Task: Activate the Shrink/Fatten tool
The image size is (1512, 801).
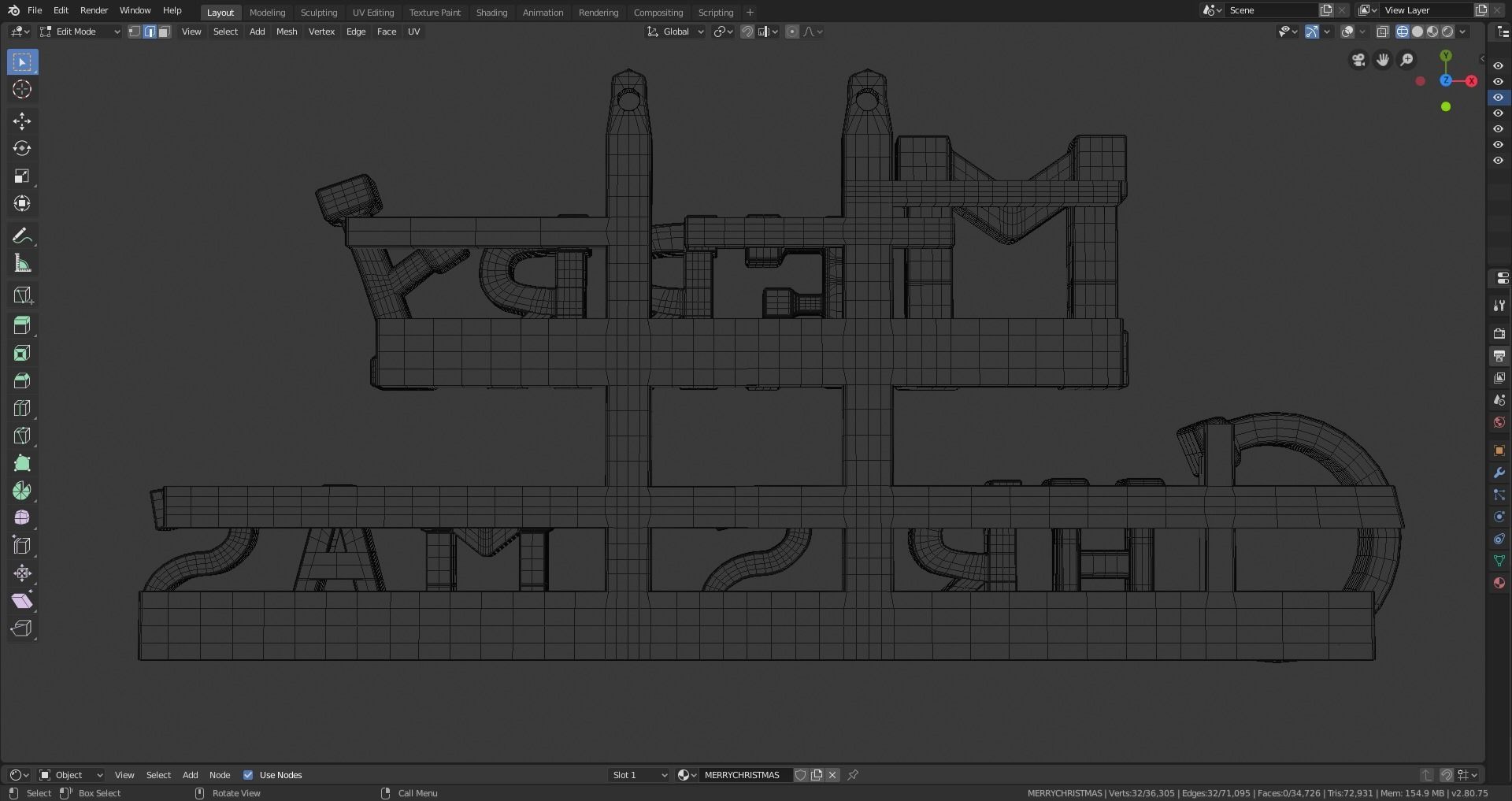Action: point(22,573)
